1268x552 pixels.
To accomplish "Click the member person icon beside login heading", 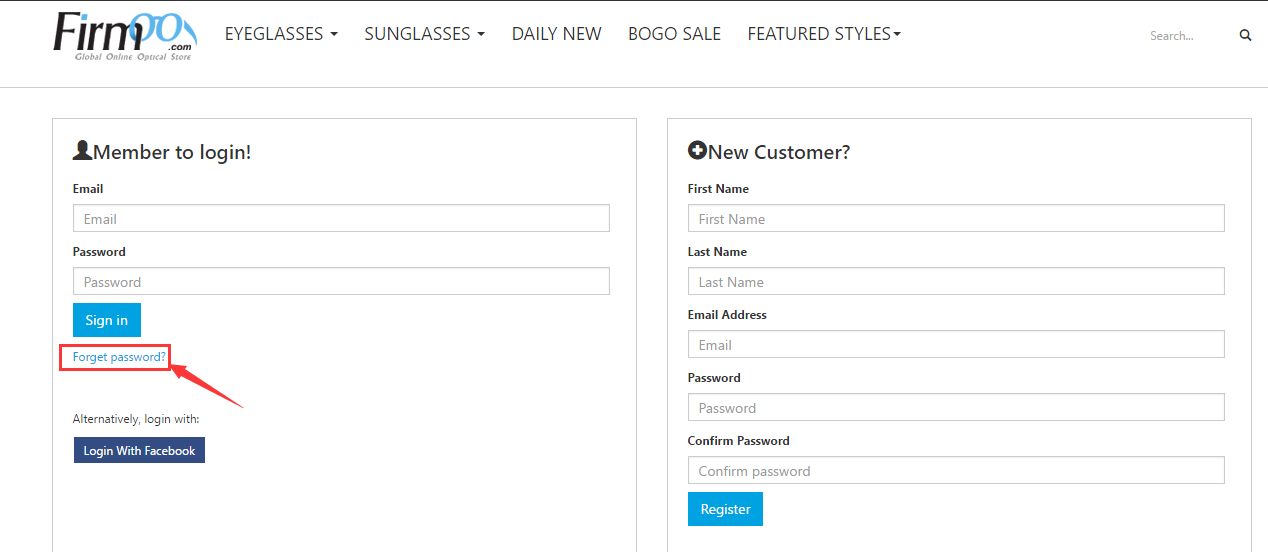I will point(82,151).
